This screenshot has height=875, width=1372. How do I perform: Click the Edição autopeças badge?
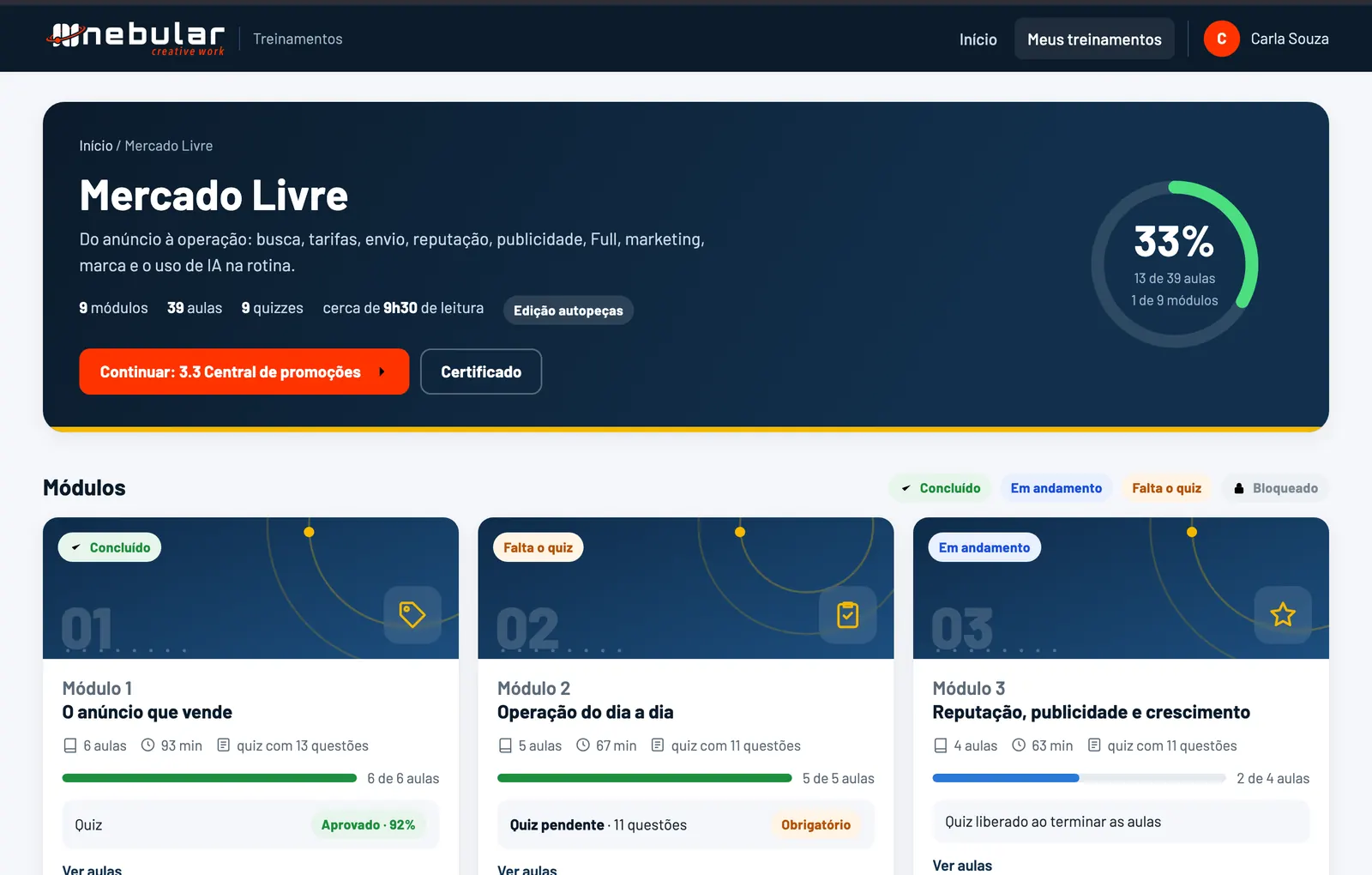[x=569, y=311]
